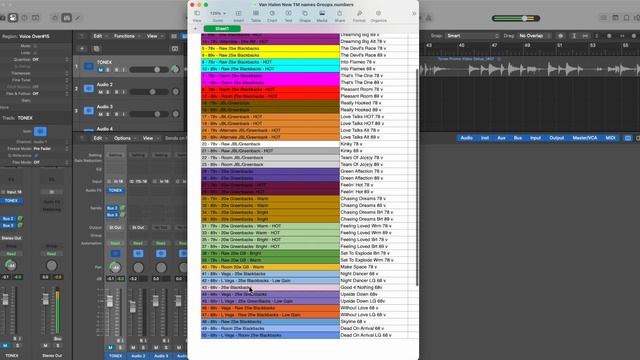Solo the TONEX track
This screenshot has height=360, width=640.
click(108, 70)
